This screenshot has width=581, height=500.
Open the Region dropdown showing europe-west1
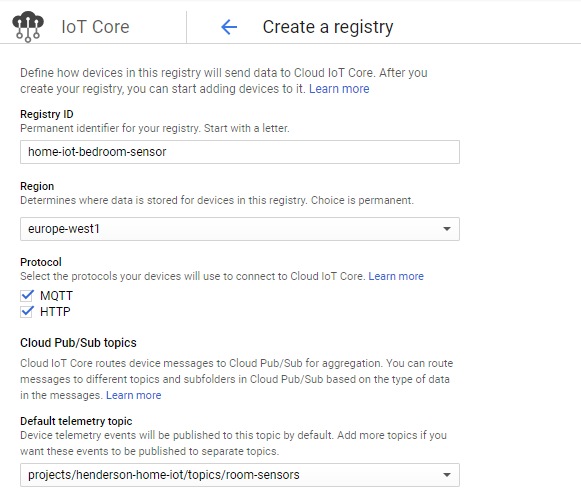[240, 229]
